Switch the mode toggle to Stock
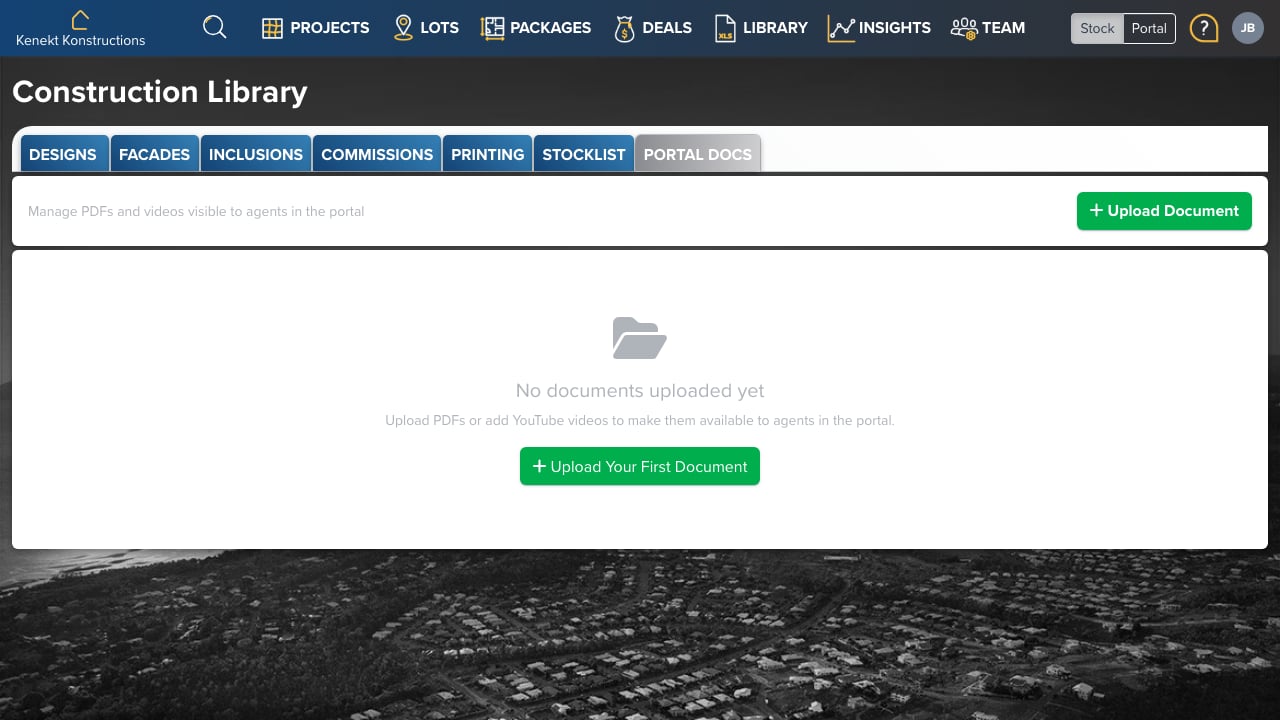This screenshot has width=1280, height=720. (1097, 28)
